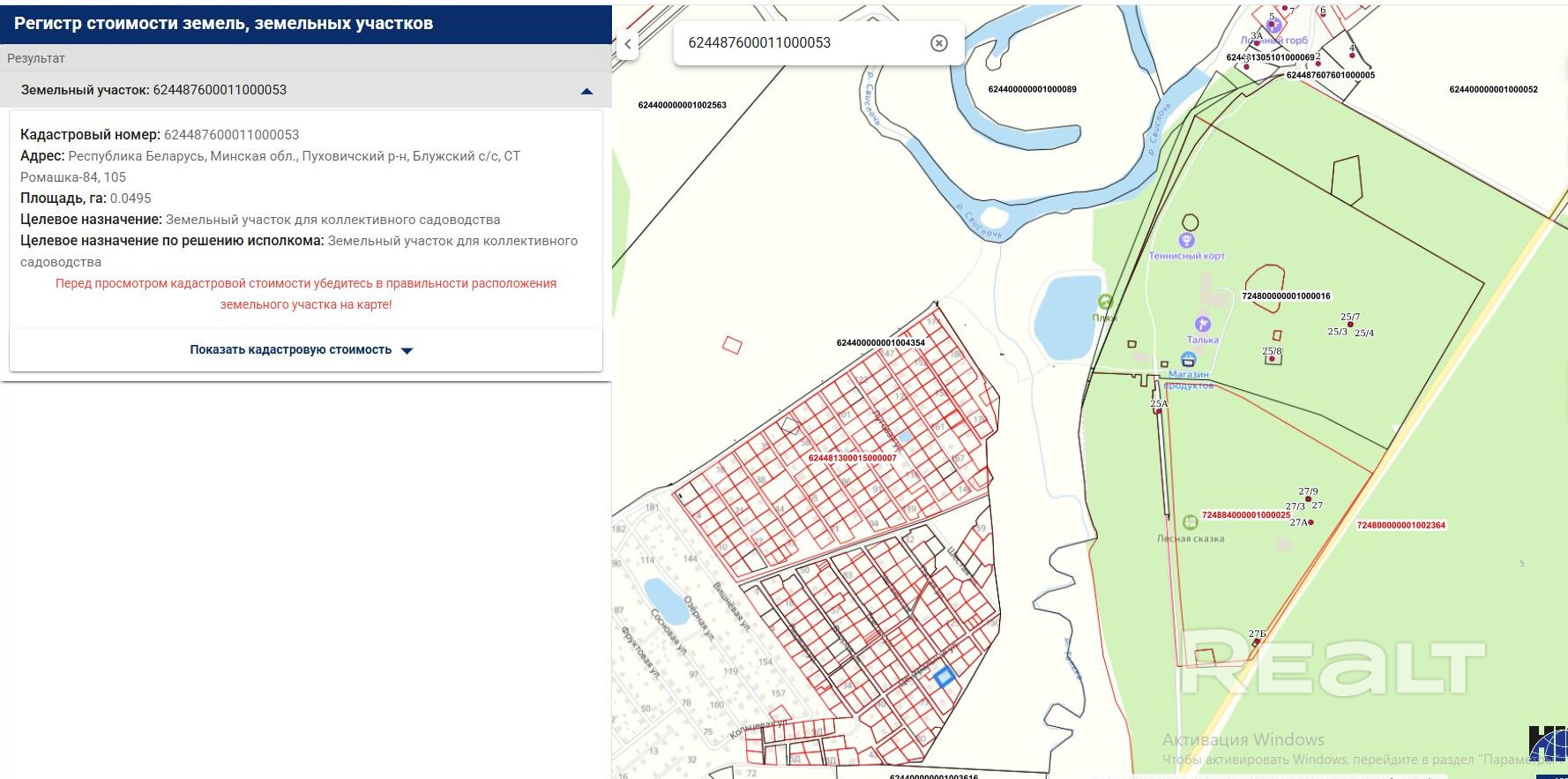Collapse the Земельный участок accordion arrow
The width and height of the screenshot is (1568, 779).
coord(586,91)
